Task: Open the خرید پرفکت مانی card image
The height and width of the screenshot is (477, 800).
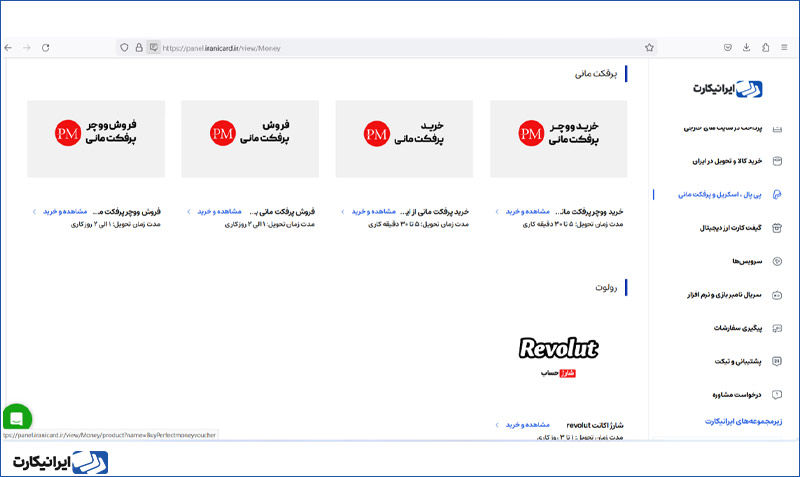Action: coord(404,139)
